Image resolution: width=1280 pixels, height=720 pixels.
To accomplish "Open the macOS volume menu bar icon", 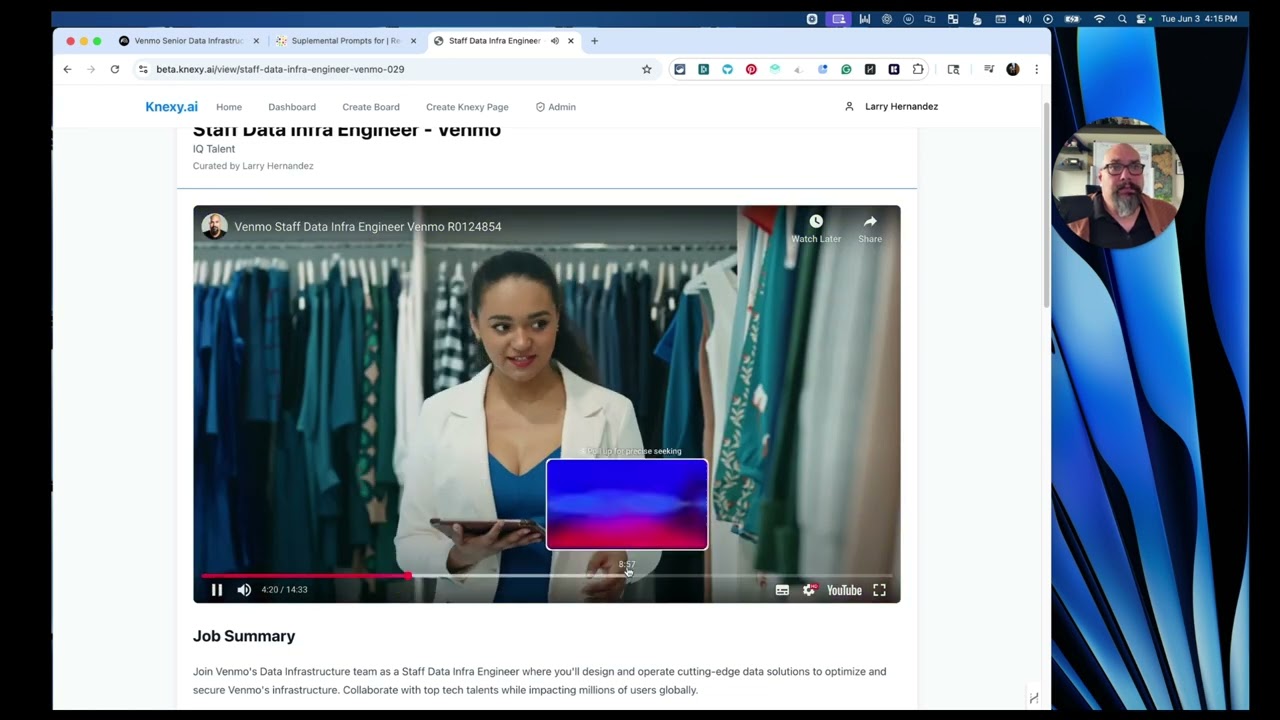I will pos(1025,19).
